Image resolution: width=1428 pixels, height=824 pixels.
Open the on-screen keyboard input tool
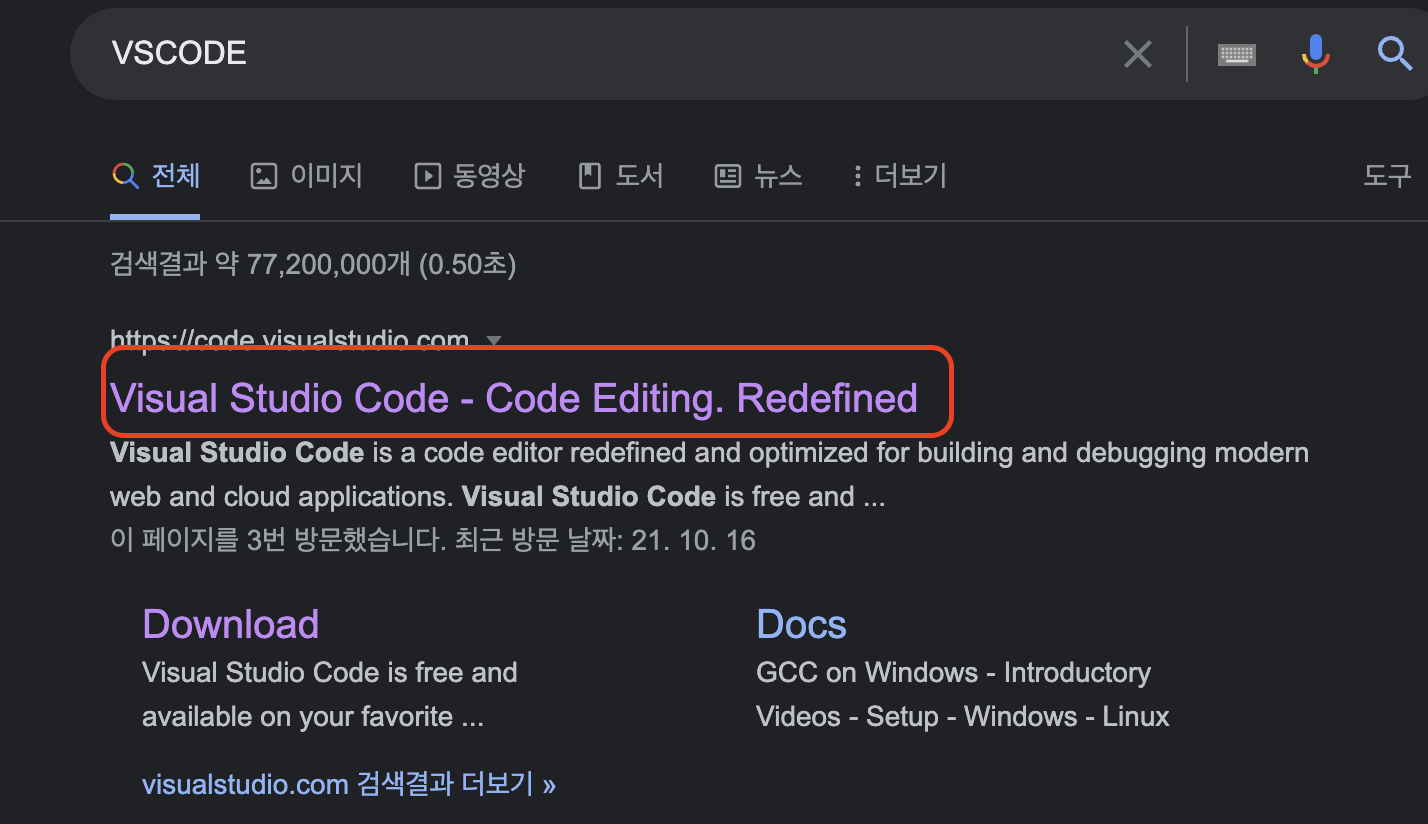click(1237, 54)
